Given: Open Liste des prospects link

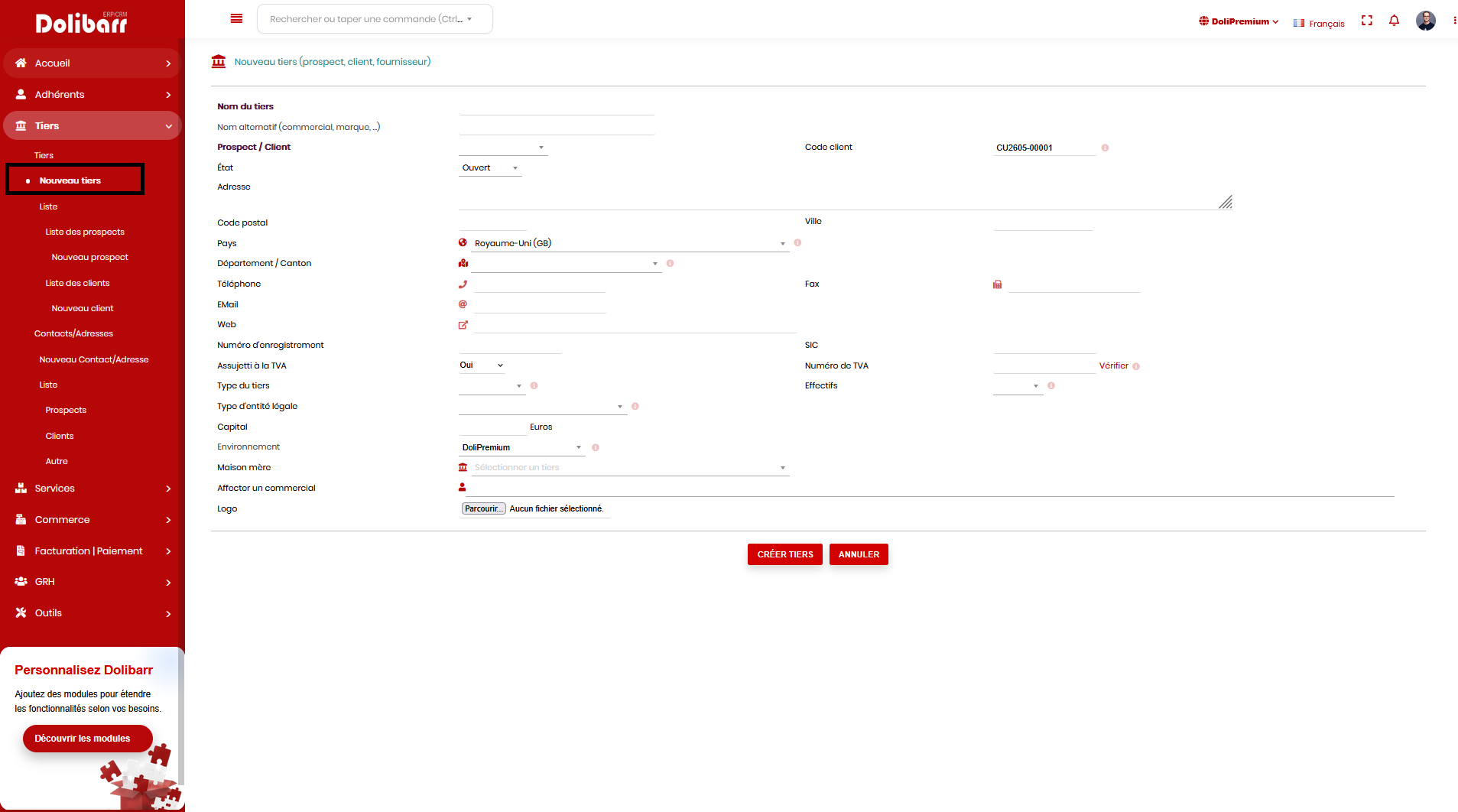Looking at the screenshot, I should [x=85, y=232].
